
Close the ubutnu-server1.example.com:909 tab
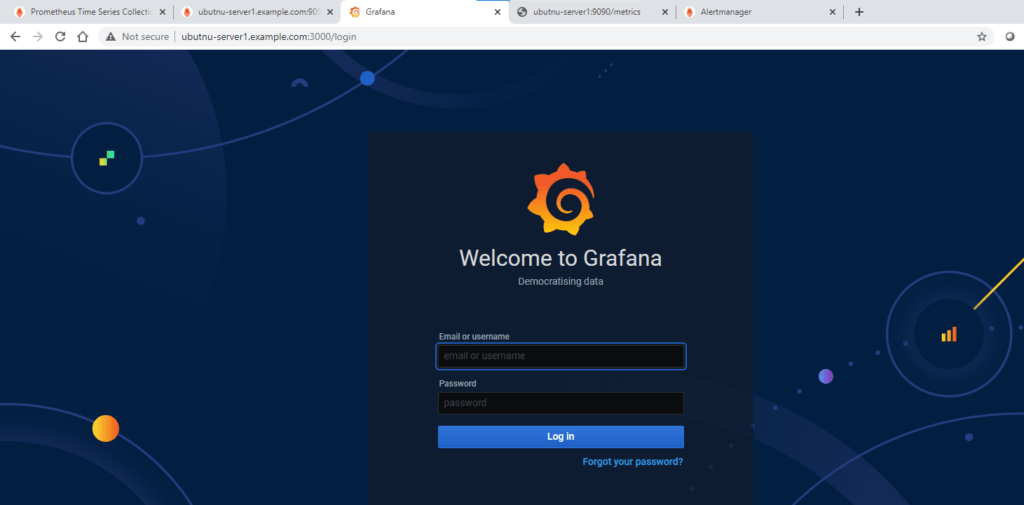tap(330, 12)
